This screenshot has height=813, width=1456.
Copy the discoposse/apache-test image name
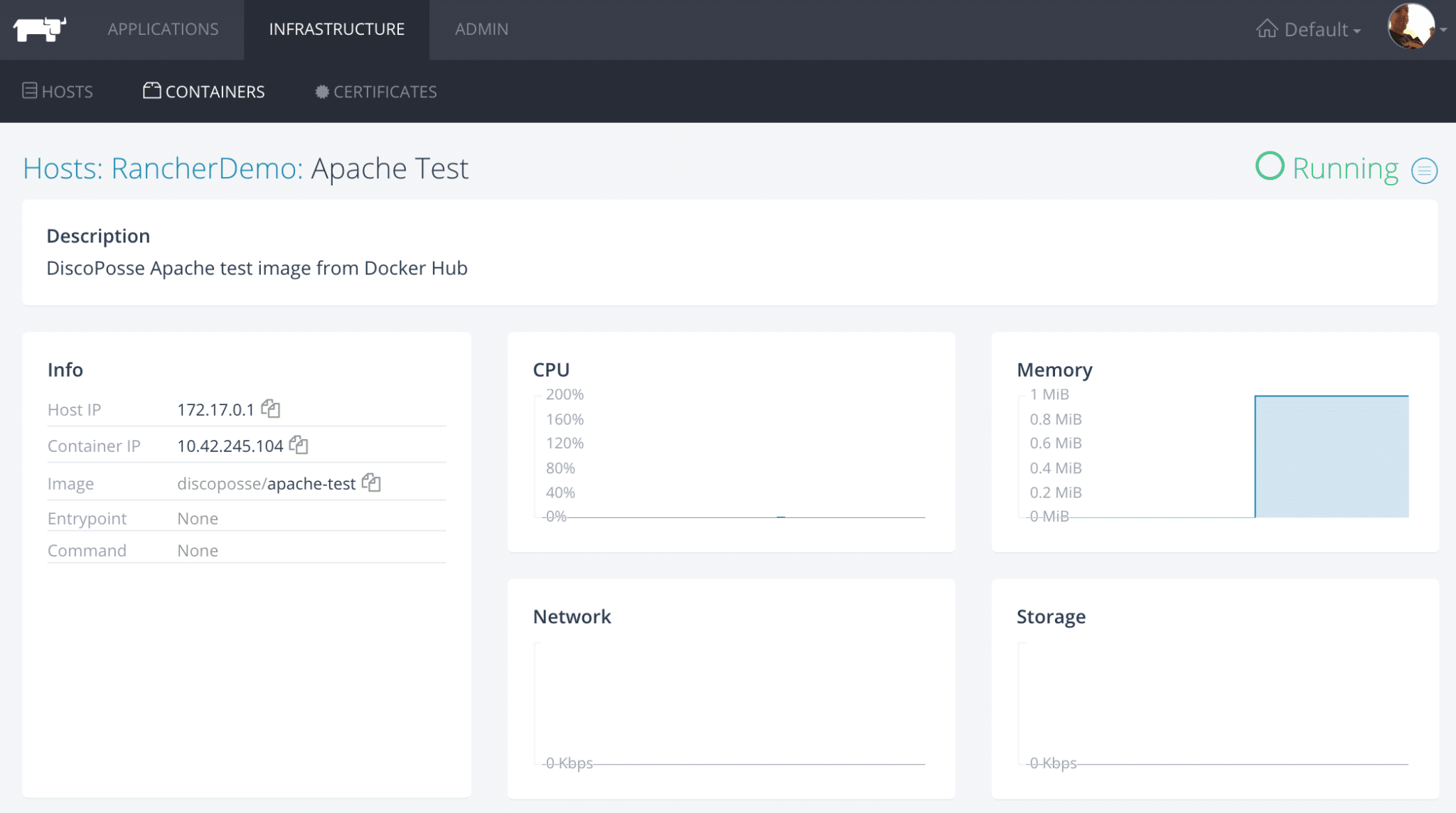click(371, 483)
